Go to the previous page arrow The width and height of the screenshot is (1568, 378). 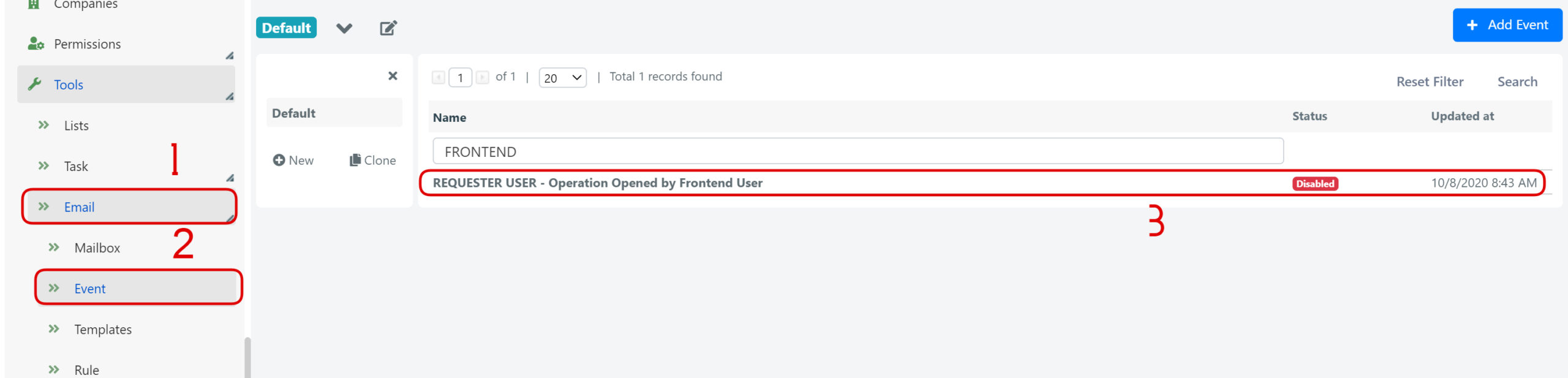tap(438, 77)
